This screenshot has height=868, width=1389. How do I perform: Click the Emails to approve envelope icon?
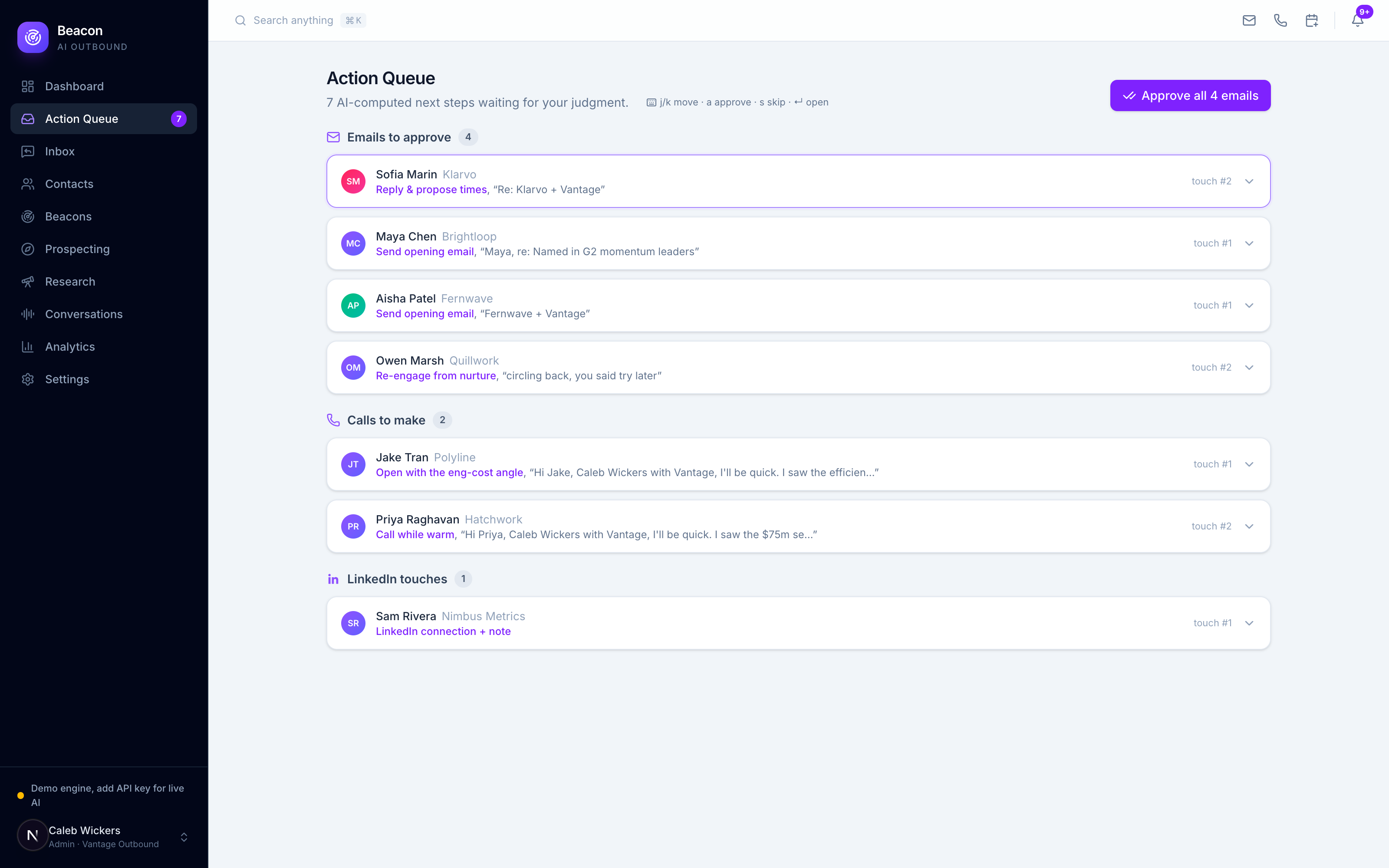pos(333,137)
